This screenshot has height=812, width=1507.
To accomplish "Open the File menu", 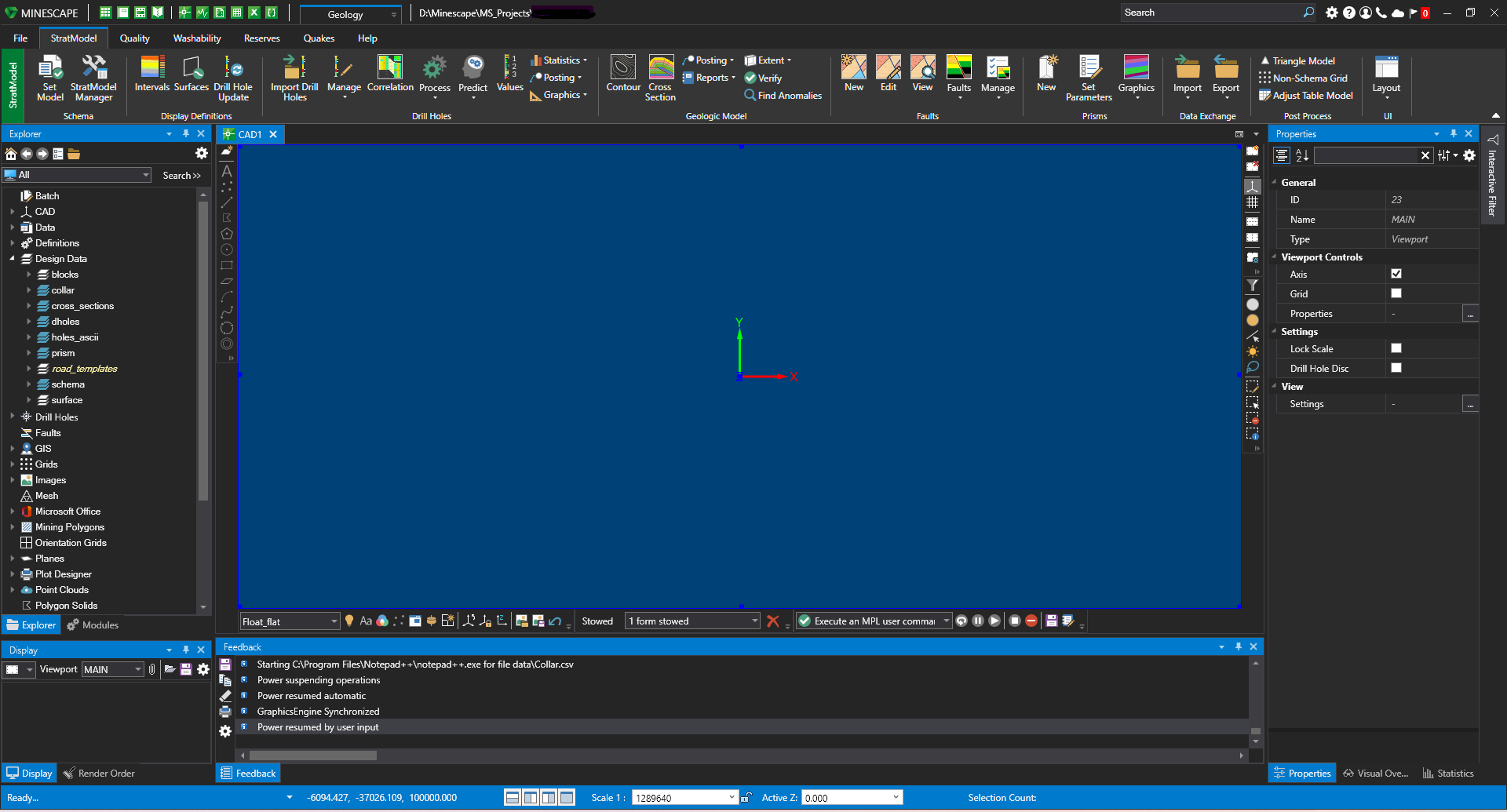I will click(20, 38).
